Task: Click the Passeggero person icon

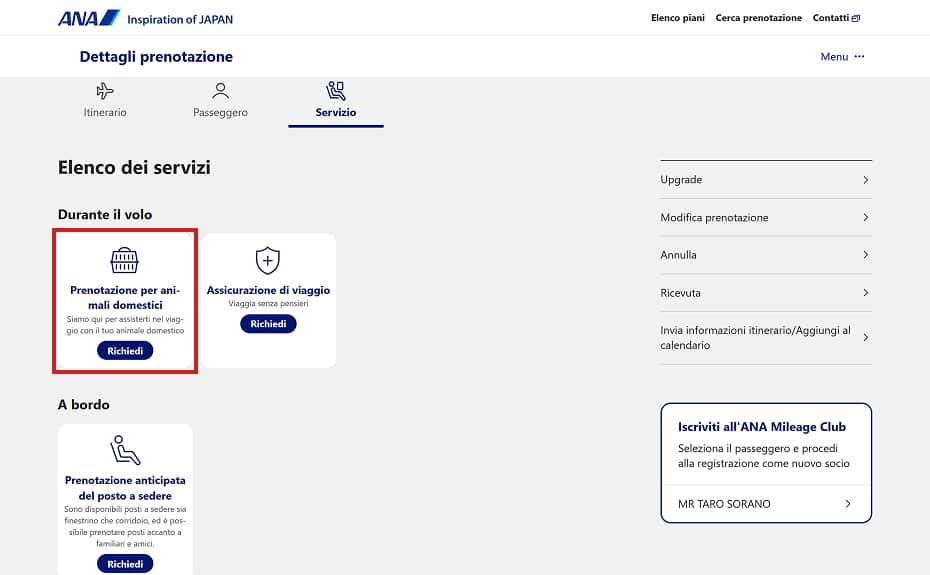Action: pos(220,91)
